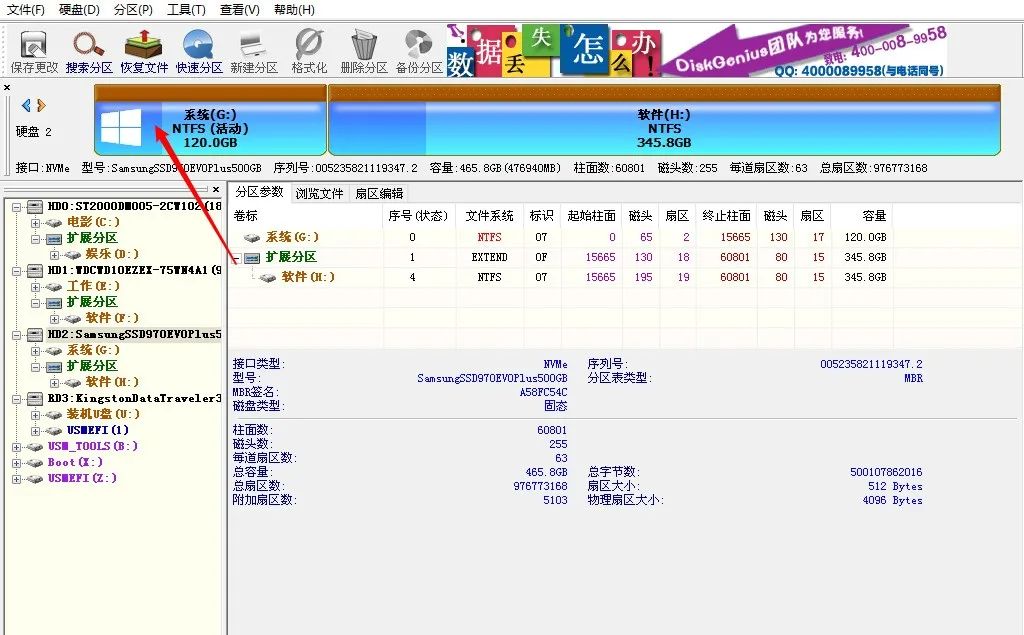
Task: Click the USB_TOOLS (B:) volume icon
Action: pos(34,447)
